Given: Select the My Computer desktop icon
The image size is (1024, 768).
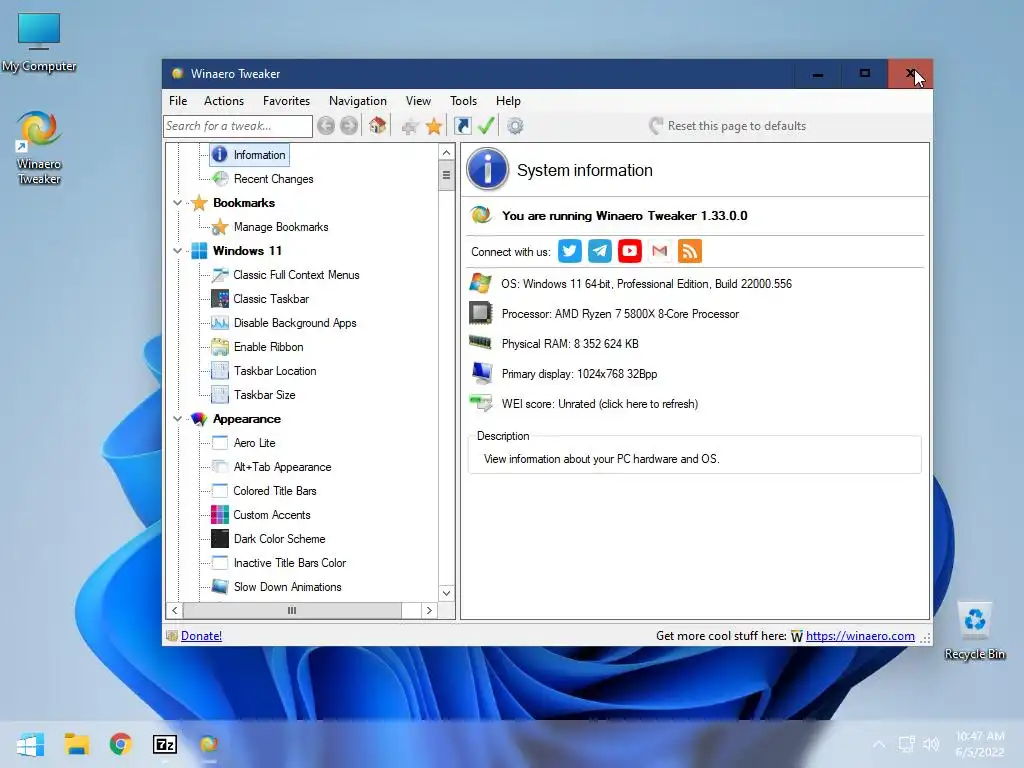Looking at the screenshot, I should (39, 42).
